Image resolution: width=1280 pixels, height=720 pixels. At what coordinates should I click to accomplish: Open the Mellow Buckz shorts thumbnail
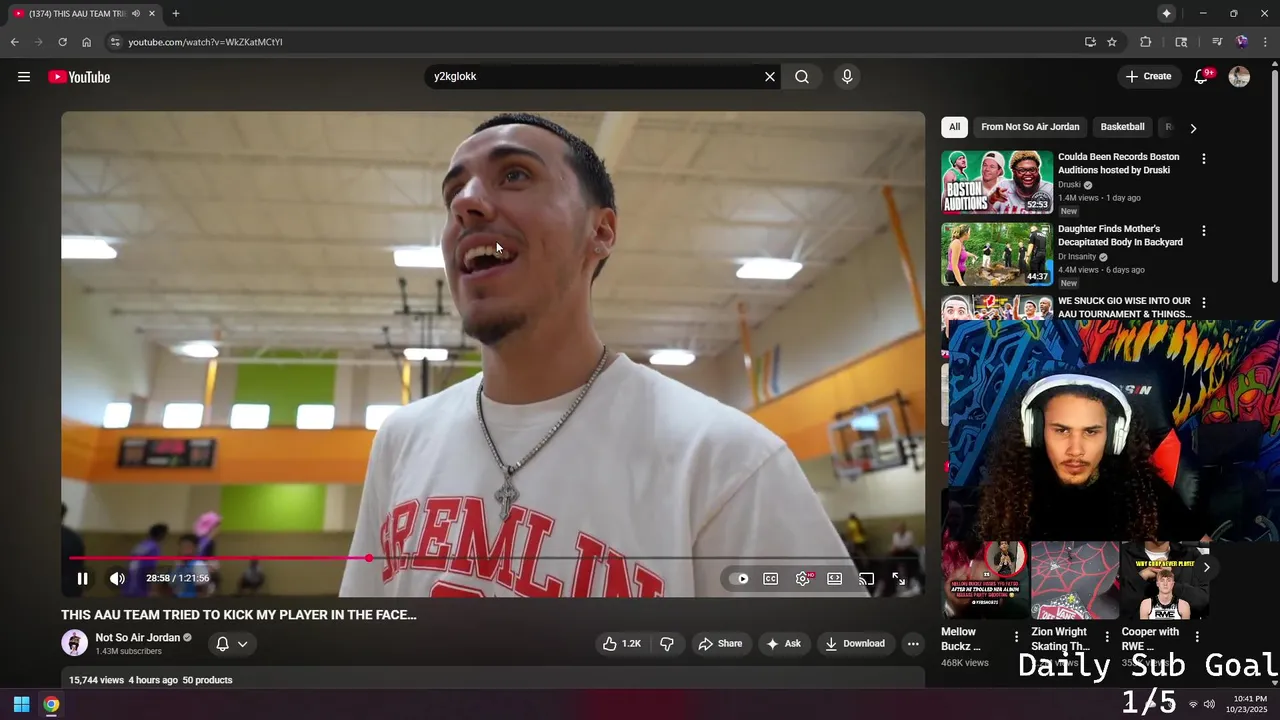click(x=984, y=580)
